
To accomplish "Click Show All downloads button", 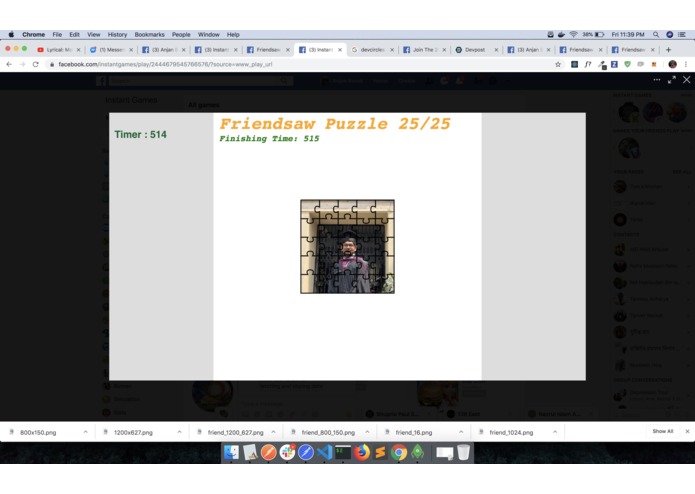I will pyautogui.click(x=663, y=432).
